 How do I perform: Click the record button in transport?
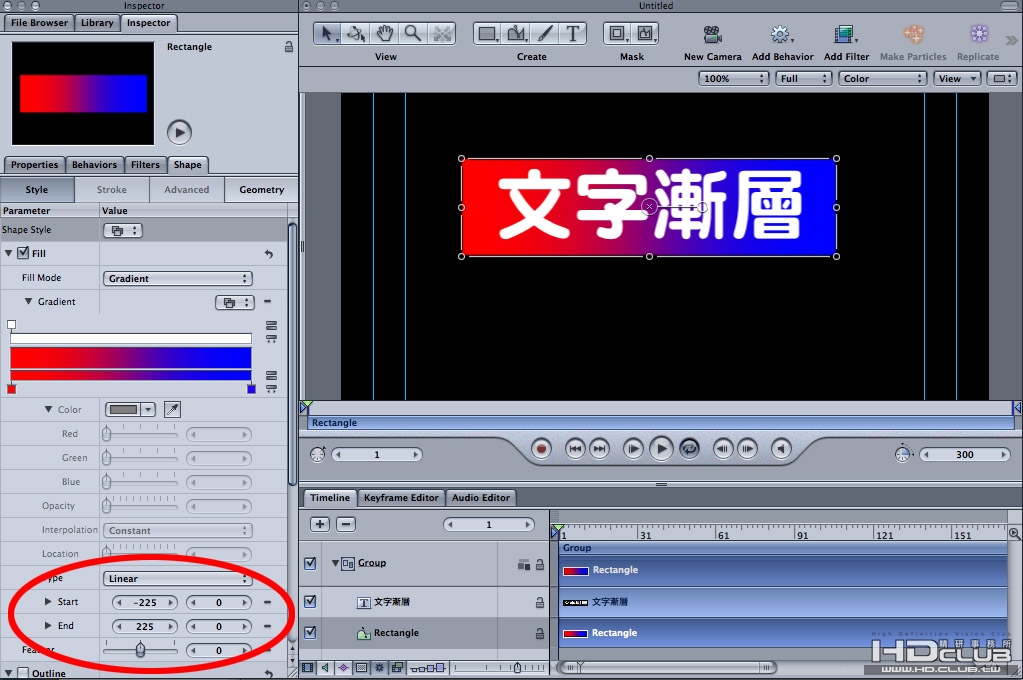point(541,449)
